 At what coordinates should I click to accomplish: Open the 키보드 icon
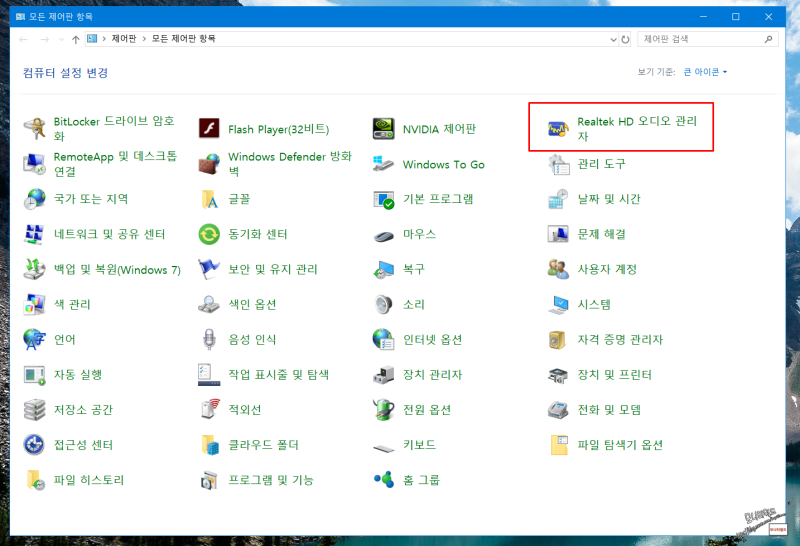click(384, 448)
